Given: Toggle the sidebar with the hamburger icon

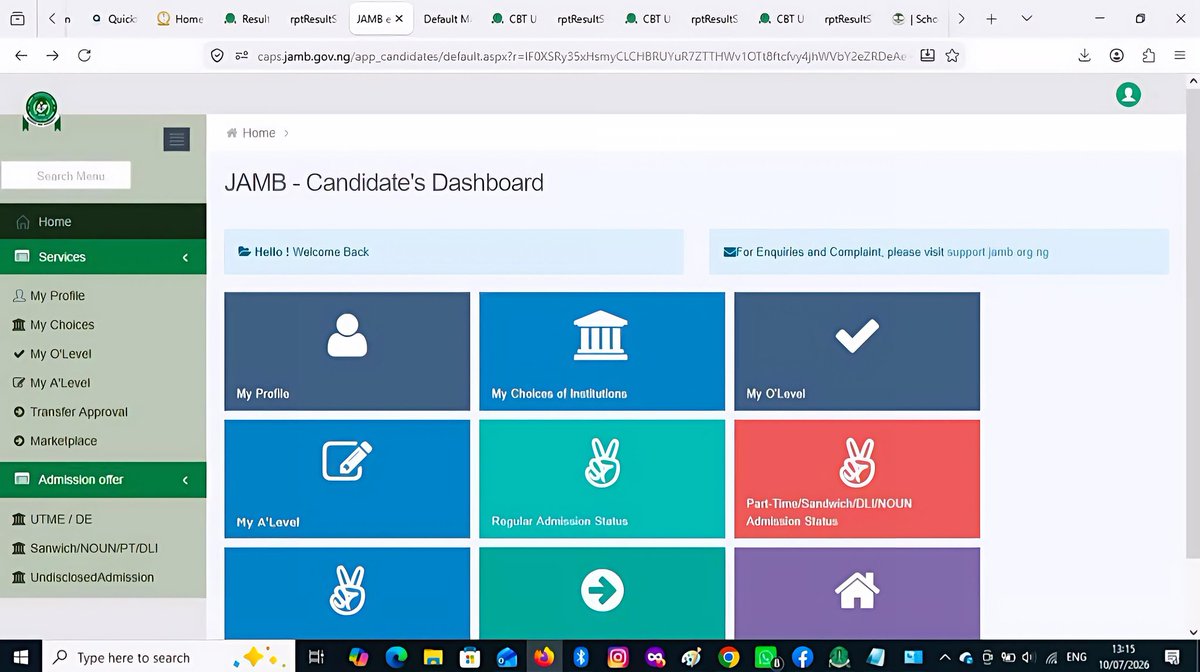Looking at the screenshot, I should point(176,140).
